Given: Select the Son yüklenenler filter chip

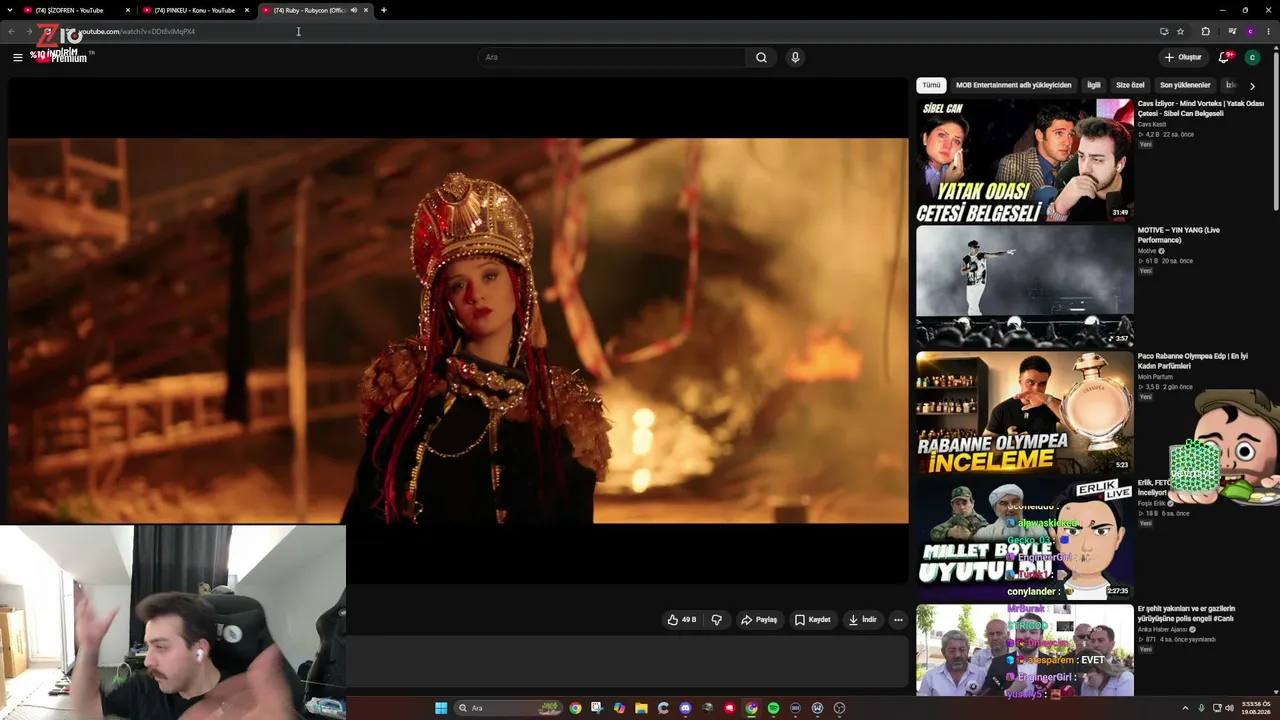Looking at the screenshot, I should 1185,85.
